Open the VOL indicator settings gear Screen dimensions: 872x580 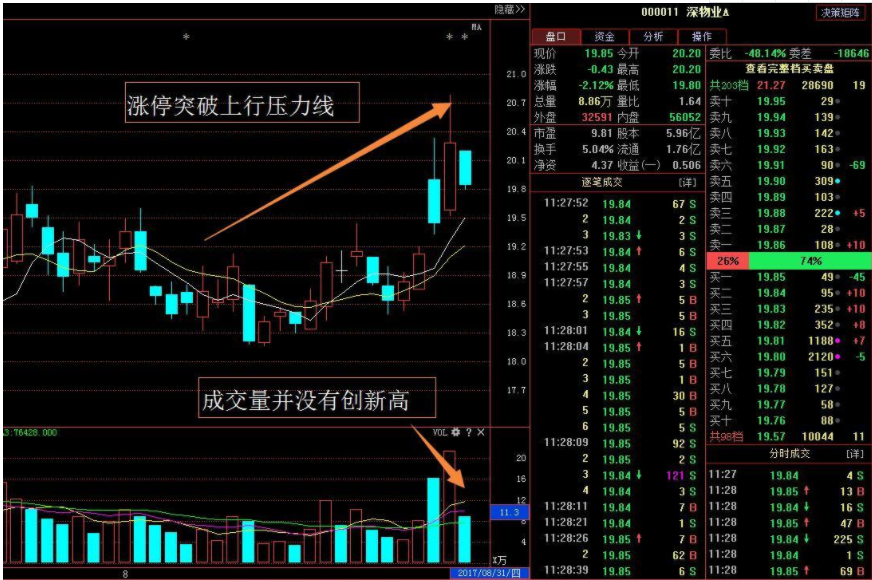[456, 433]
